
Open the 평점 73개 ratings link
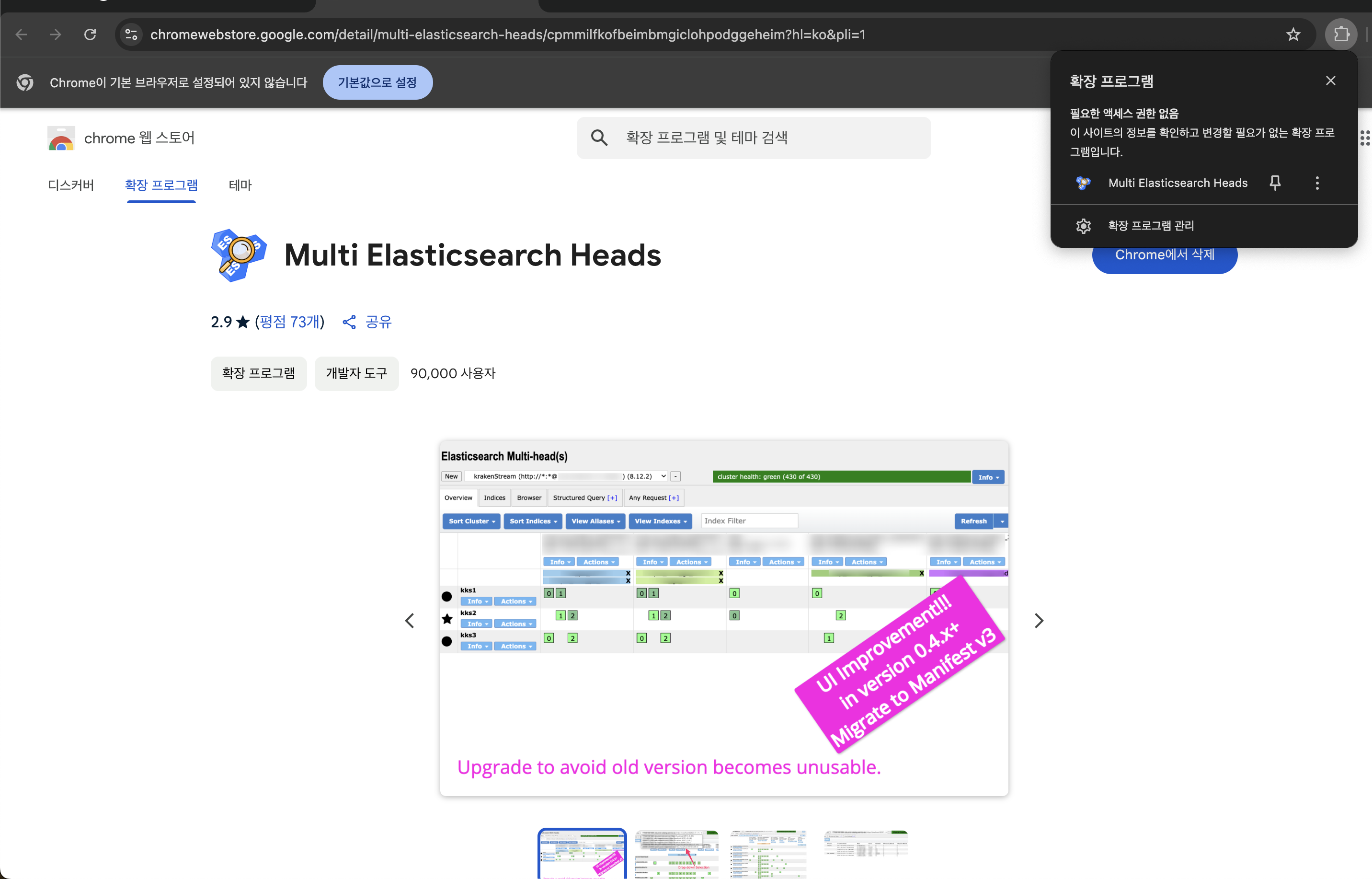pyautogui.click(x=290, y=322)
